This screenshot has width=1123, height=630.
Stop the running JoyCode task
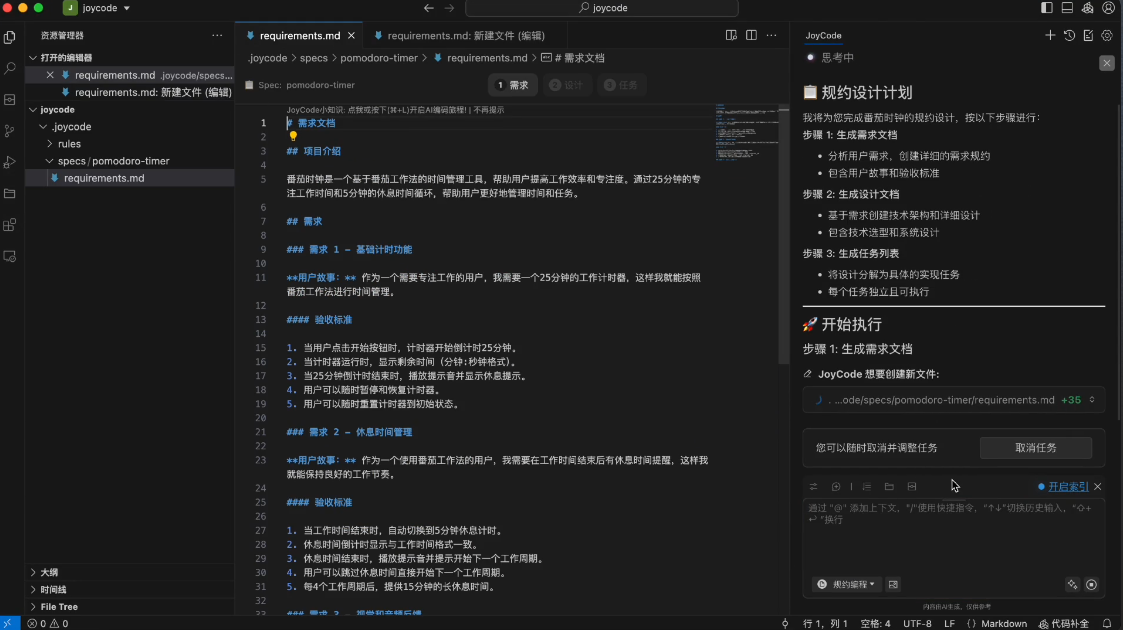point(1091,584)
